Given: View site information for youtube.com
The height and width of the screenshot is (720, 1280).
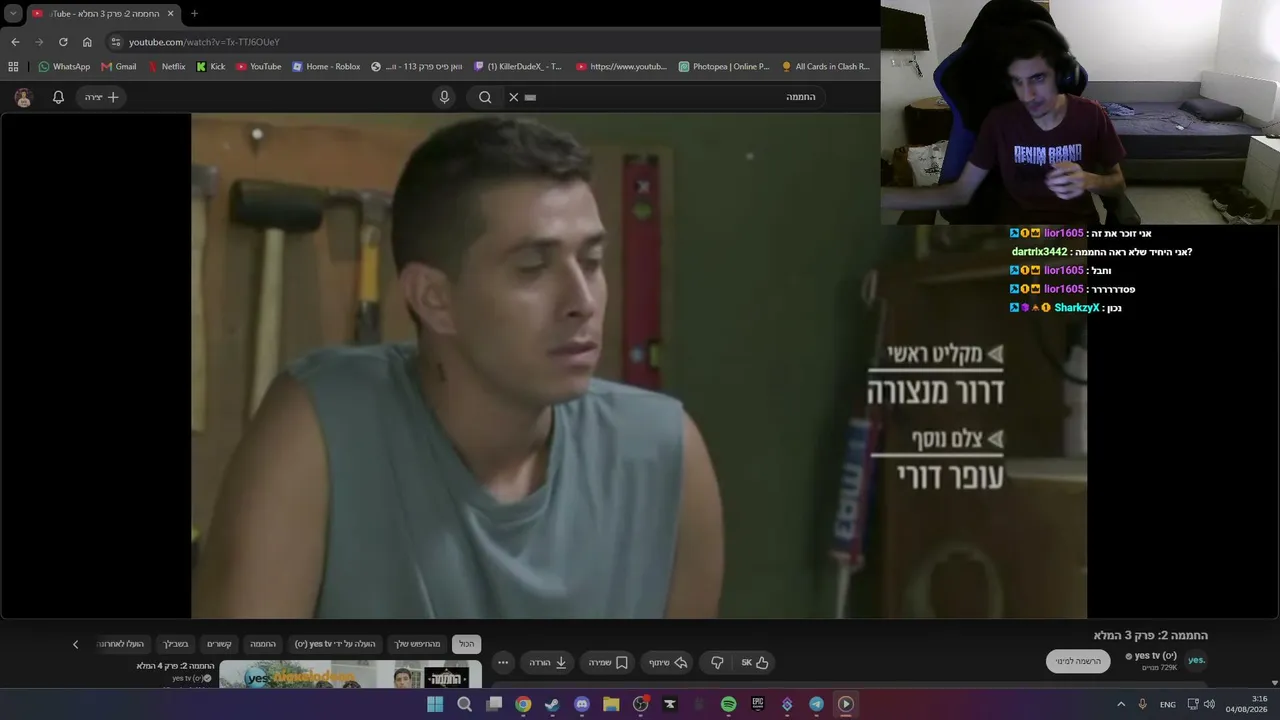Looking at the screenshot, I should pos(116,42).
